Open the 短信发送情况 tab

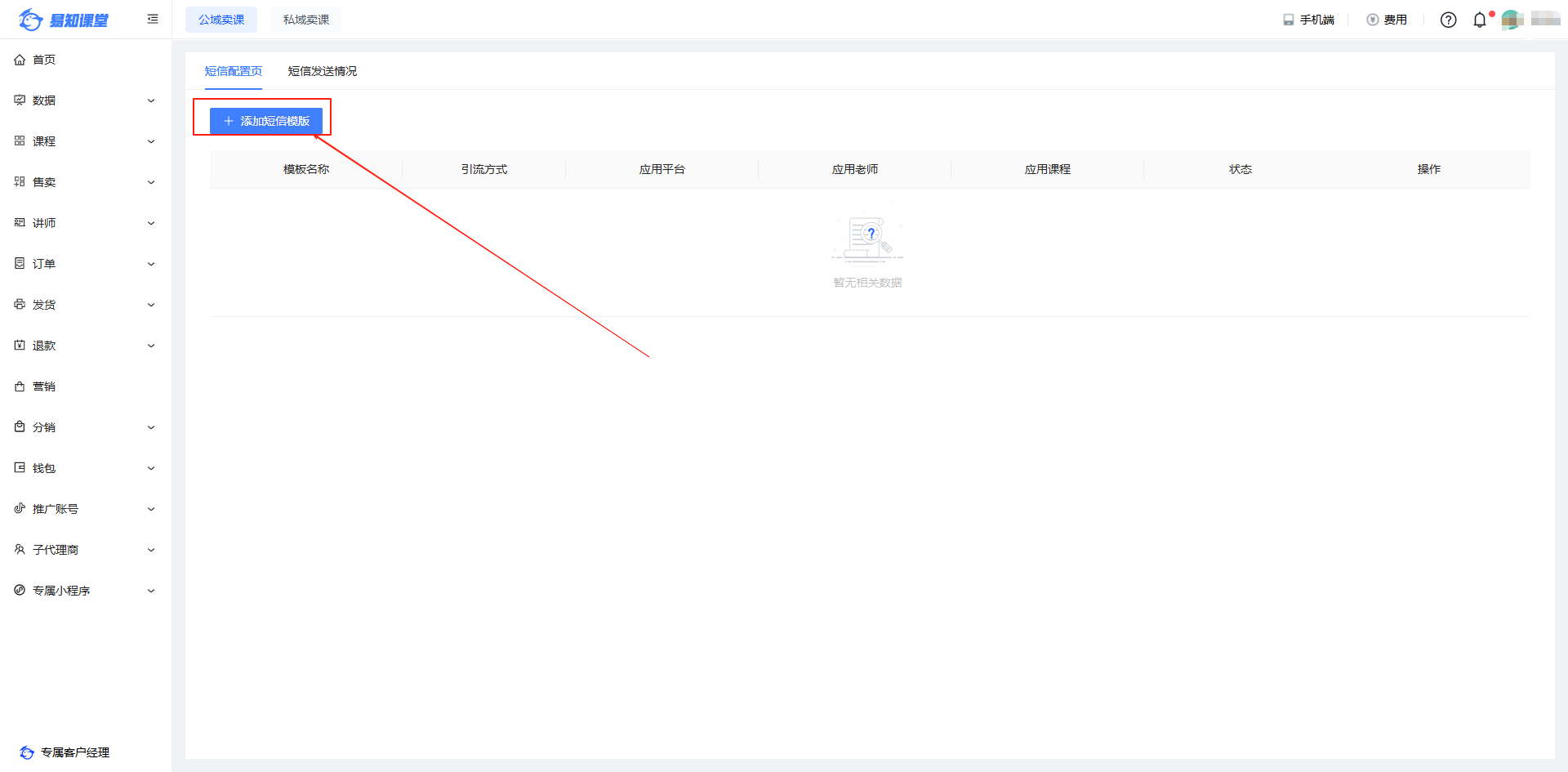pos(323,71)
